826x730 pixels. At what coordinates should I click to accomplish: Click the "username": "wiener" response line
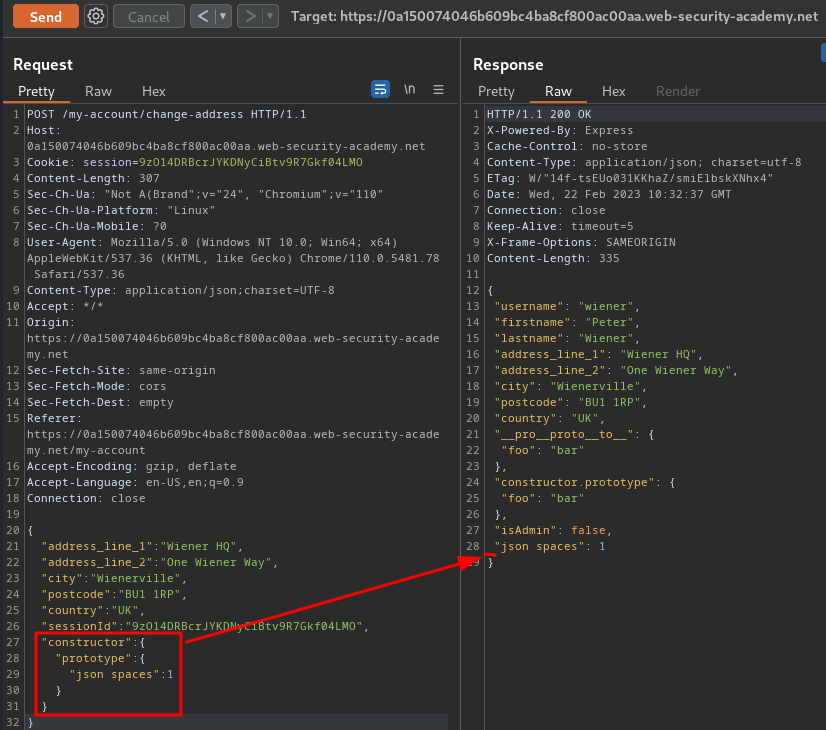click(x=567, y=306)
